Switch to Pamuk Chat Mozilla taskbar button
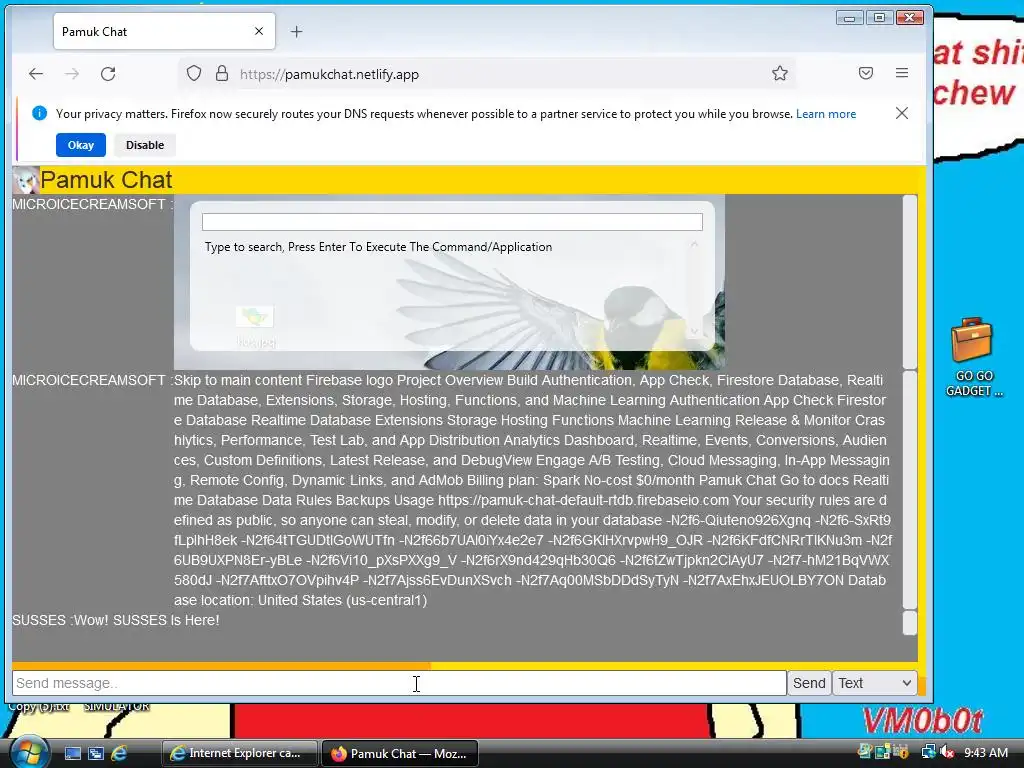The height and width of the screenshot is (768, 1024). (400, 753)
